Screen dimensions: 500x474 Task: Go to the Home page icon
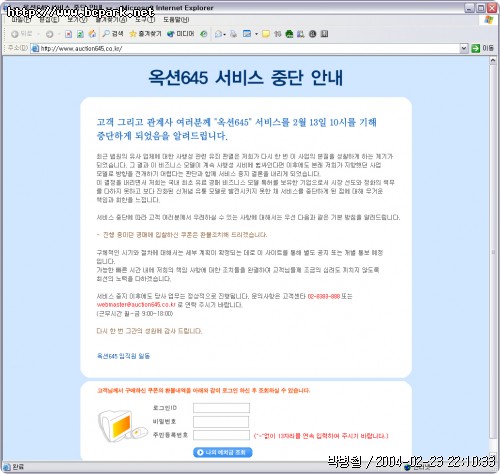point(92,34)
